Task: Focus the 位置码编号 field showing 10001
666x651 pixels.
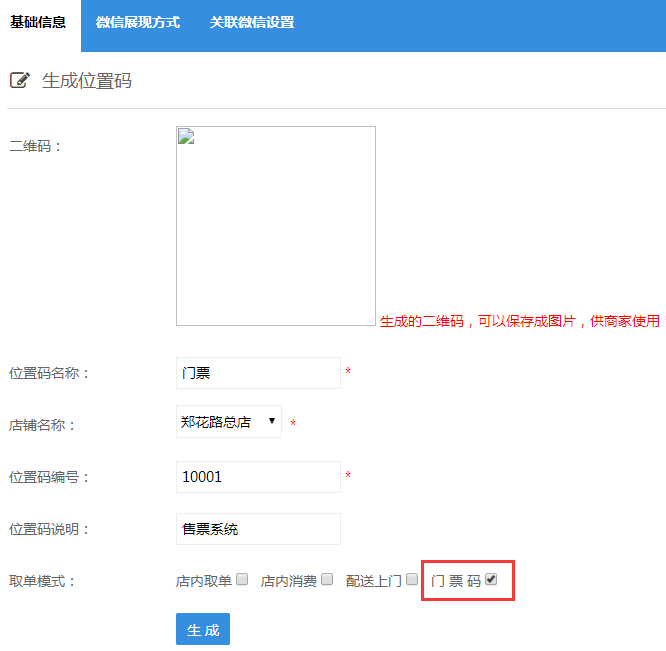Action: tap(258, 477)
